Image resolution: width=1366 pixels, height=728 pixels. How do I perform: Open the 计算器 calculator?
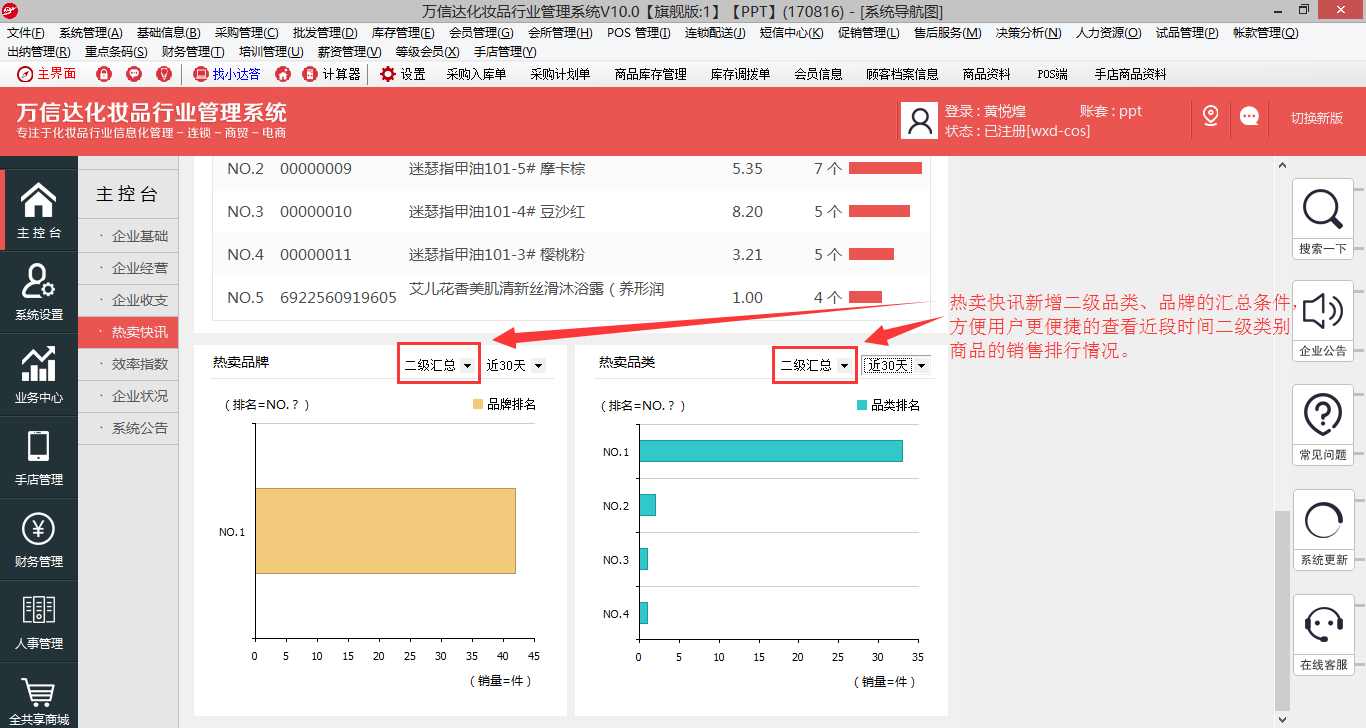click(x=332, y=74)
